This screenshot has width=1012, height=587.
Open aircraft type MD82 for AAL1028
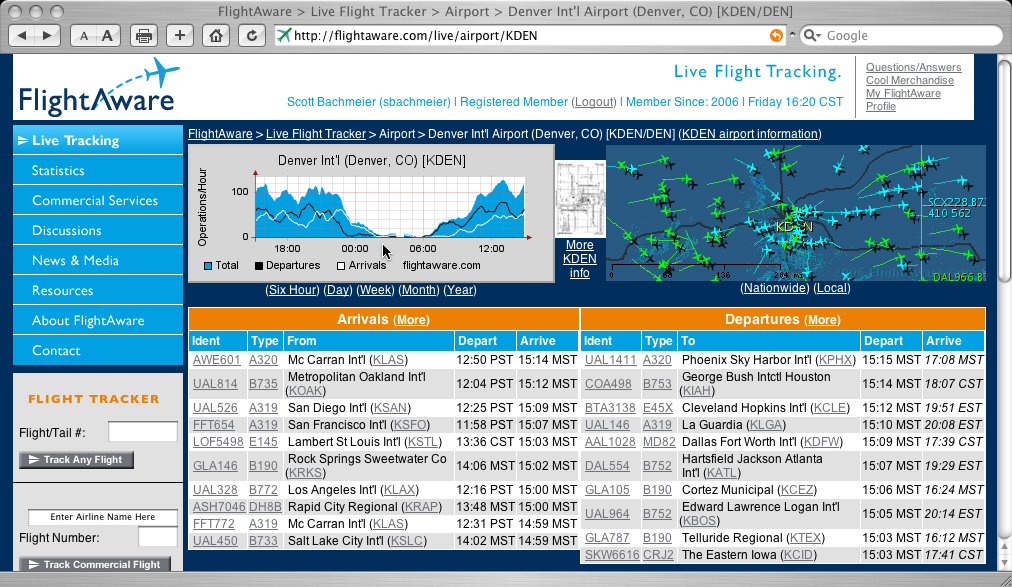click(659, 442)
